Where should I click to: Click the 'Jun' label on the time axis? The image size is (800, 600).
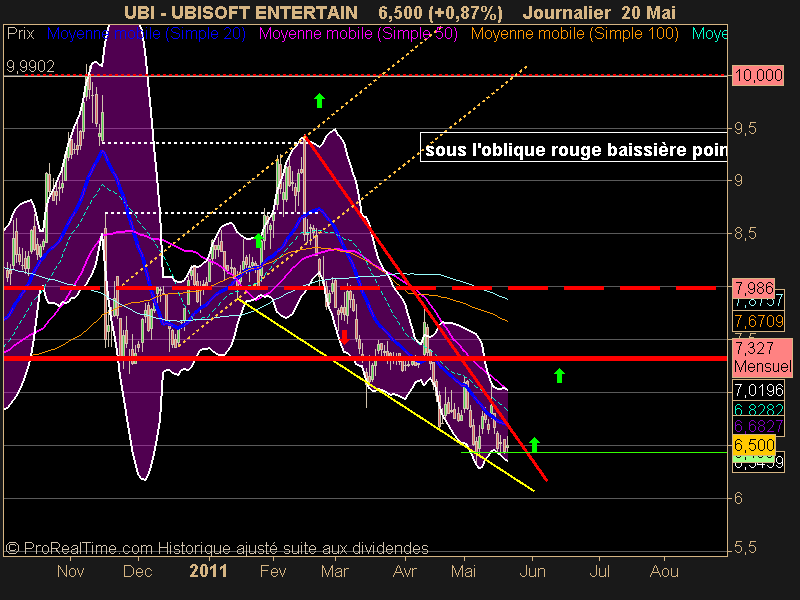533,571
